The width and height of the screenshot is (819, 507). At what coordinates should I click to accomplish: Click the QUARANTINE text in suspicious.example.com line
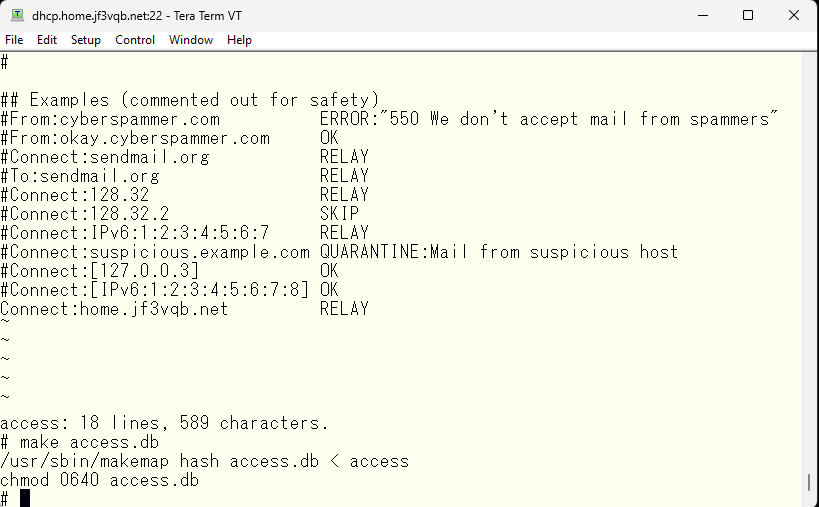coord(373,252)
